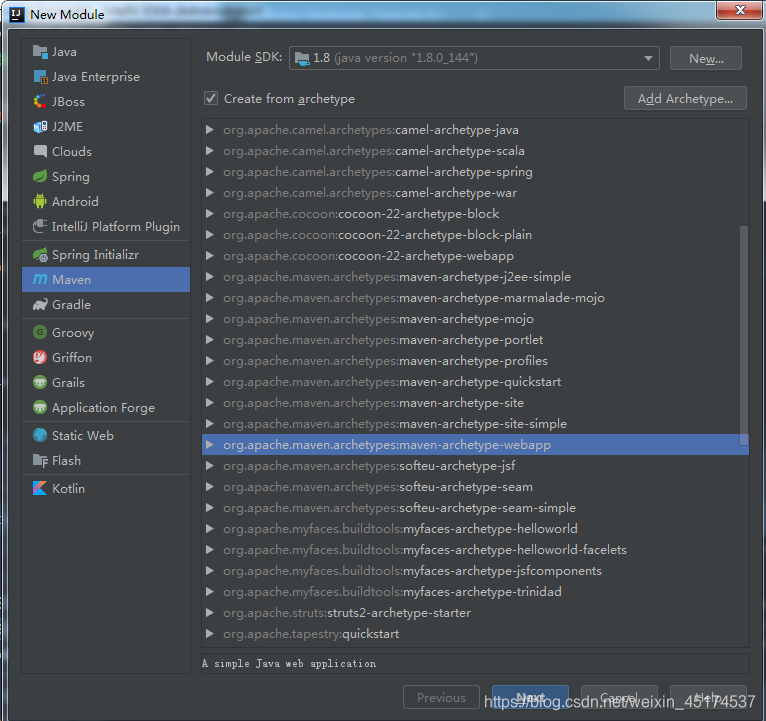Select Java Enterprise module type
This screenshot has width=766, height=721.
click(x=106, y=77)
